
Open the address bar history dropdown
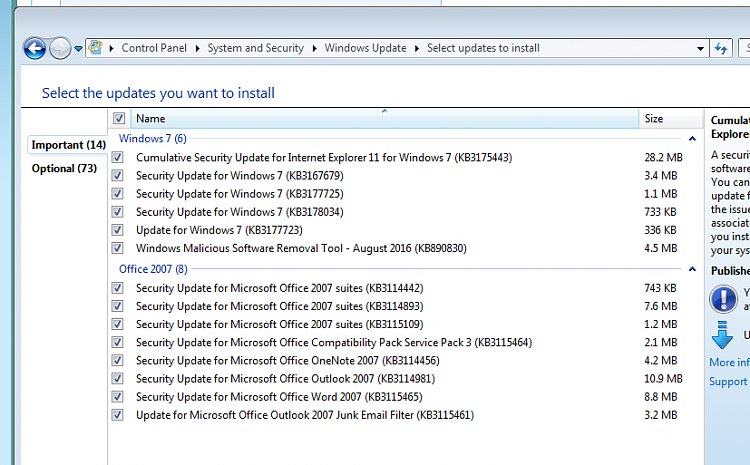tap(700, 48)
